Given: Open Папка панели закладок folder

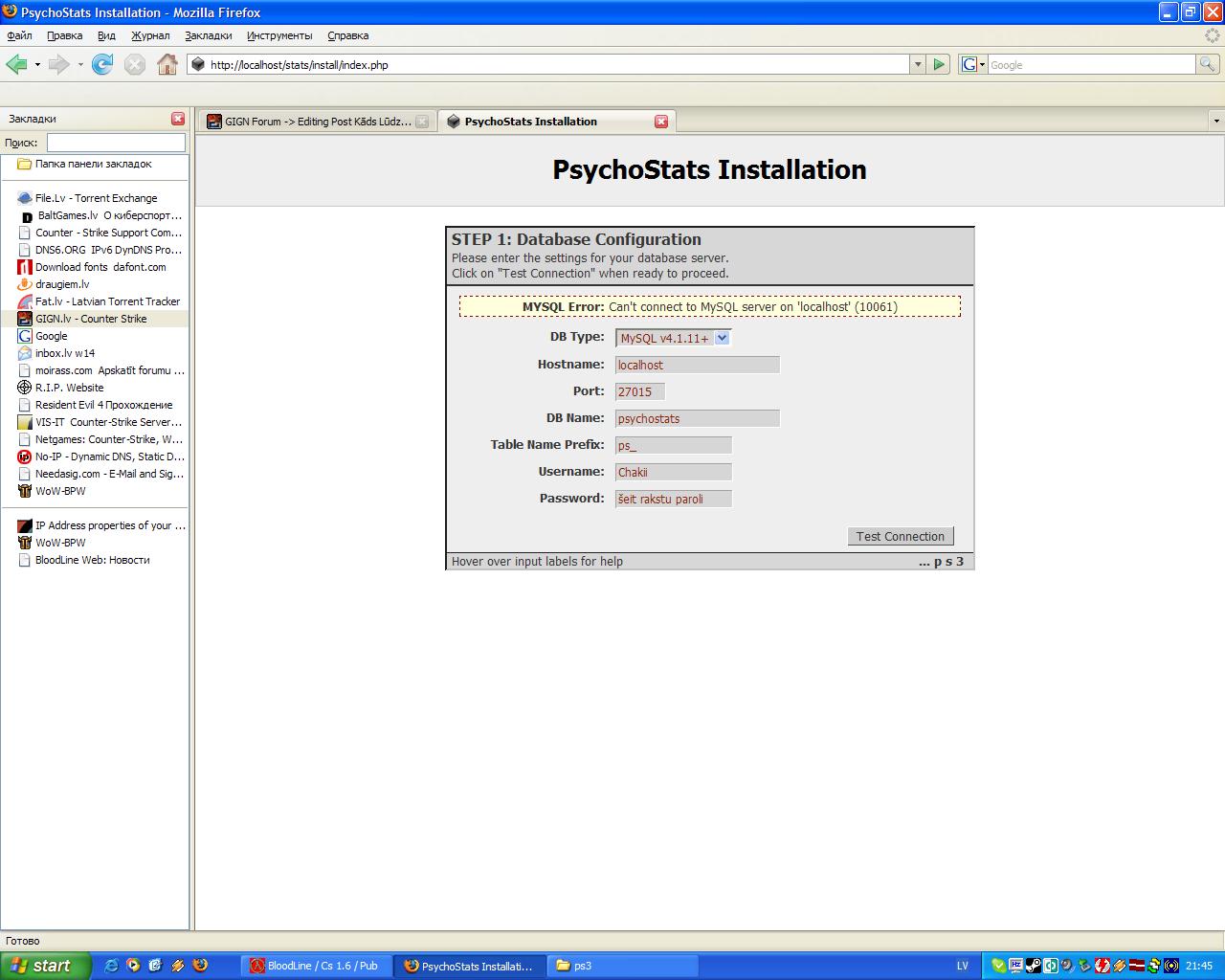Looking at the screenshot, I should tap(94, 164).
